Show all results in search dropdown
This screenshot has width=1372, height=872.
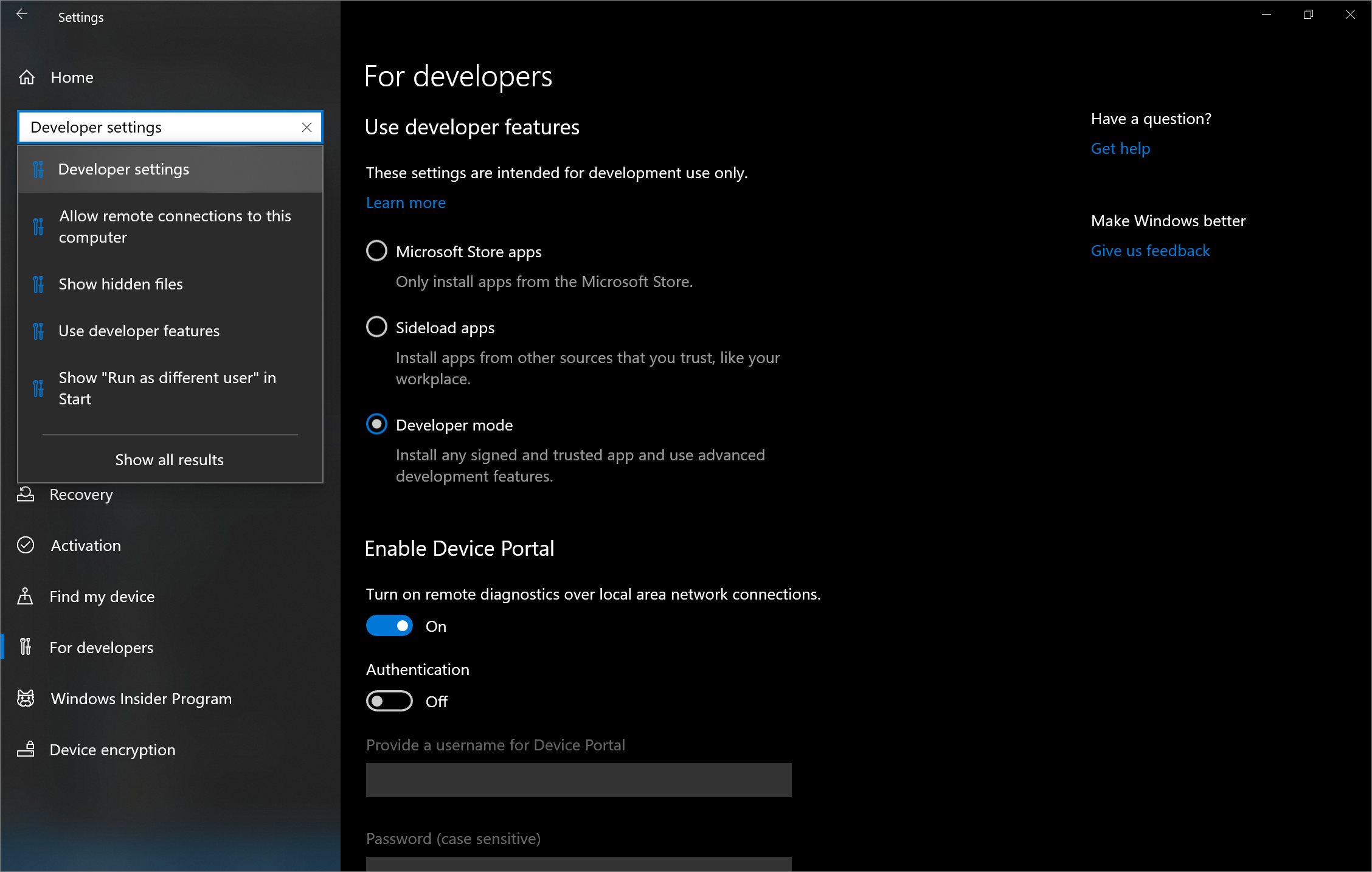click(x=170, y=459)
